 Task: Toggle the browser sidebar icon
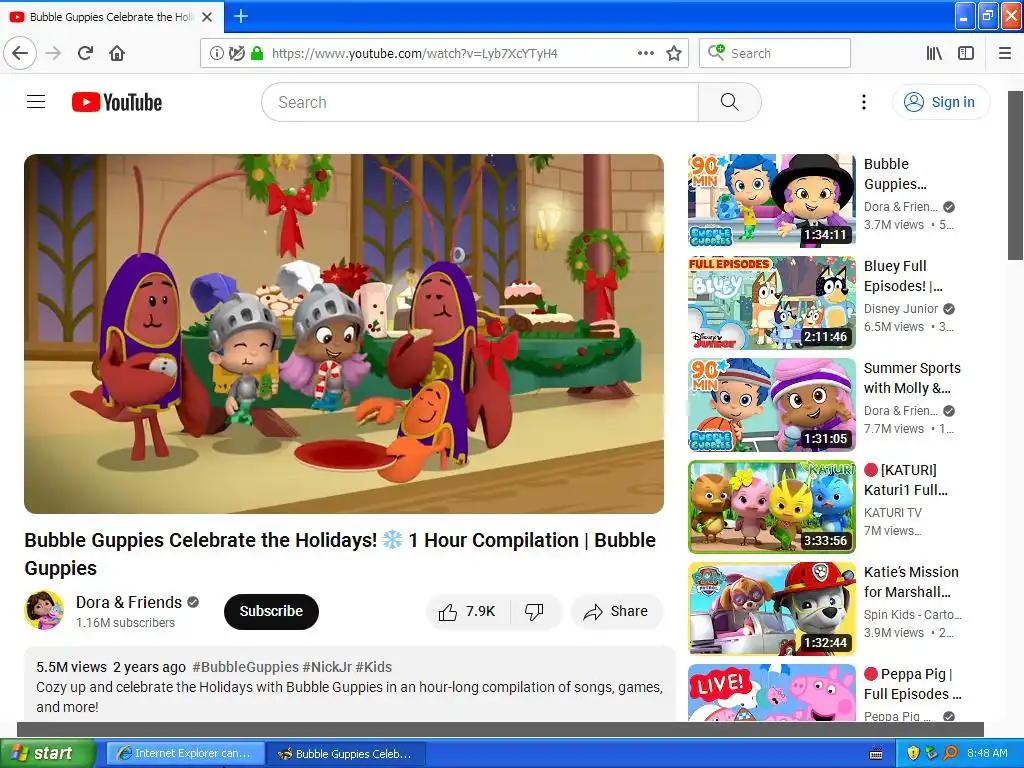[966, 53]
